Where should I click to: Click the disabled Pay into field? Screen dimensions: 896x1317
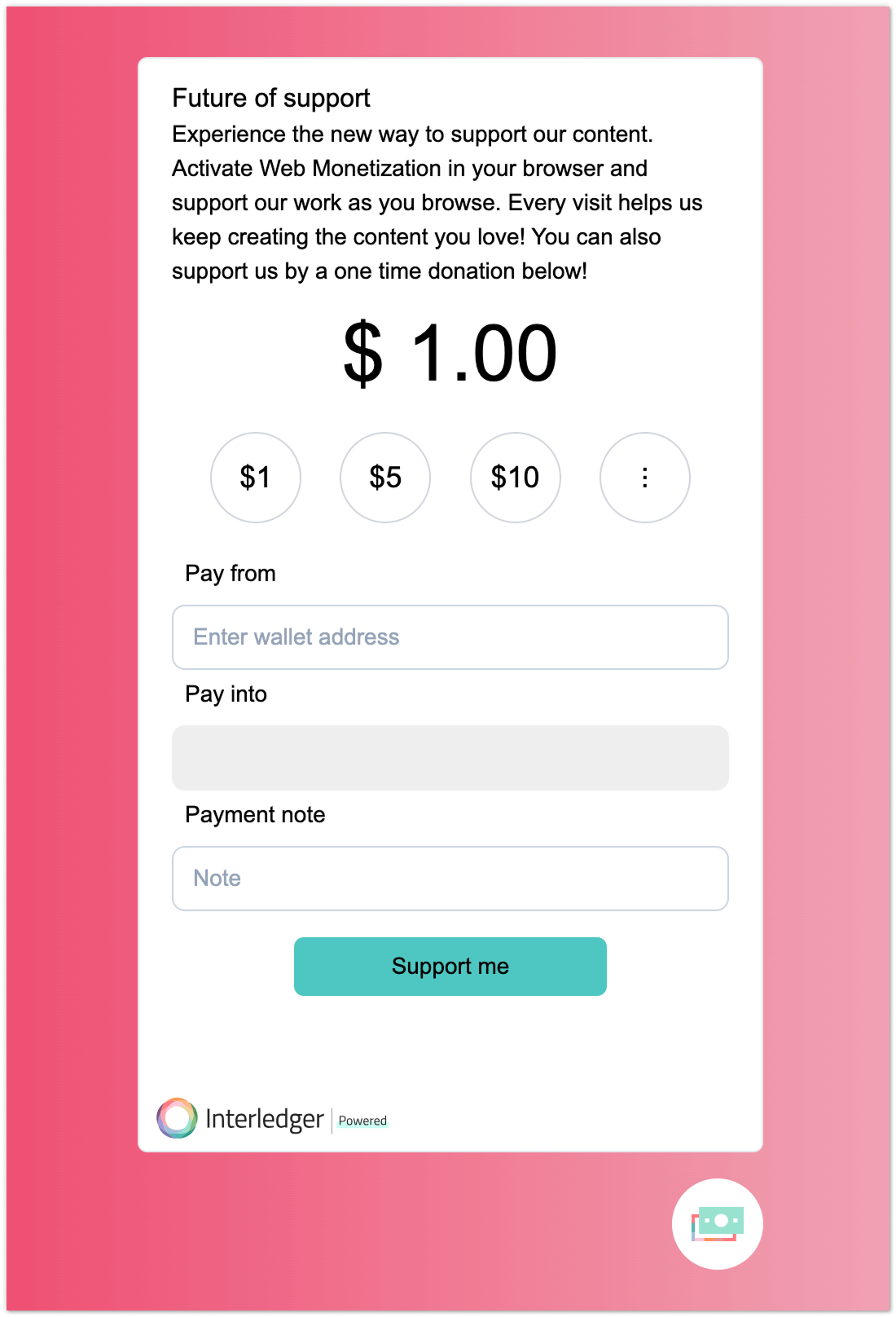pos(450,758)
